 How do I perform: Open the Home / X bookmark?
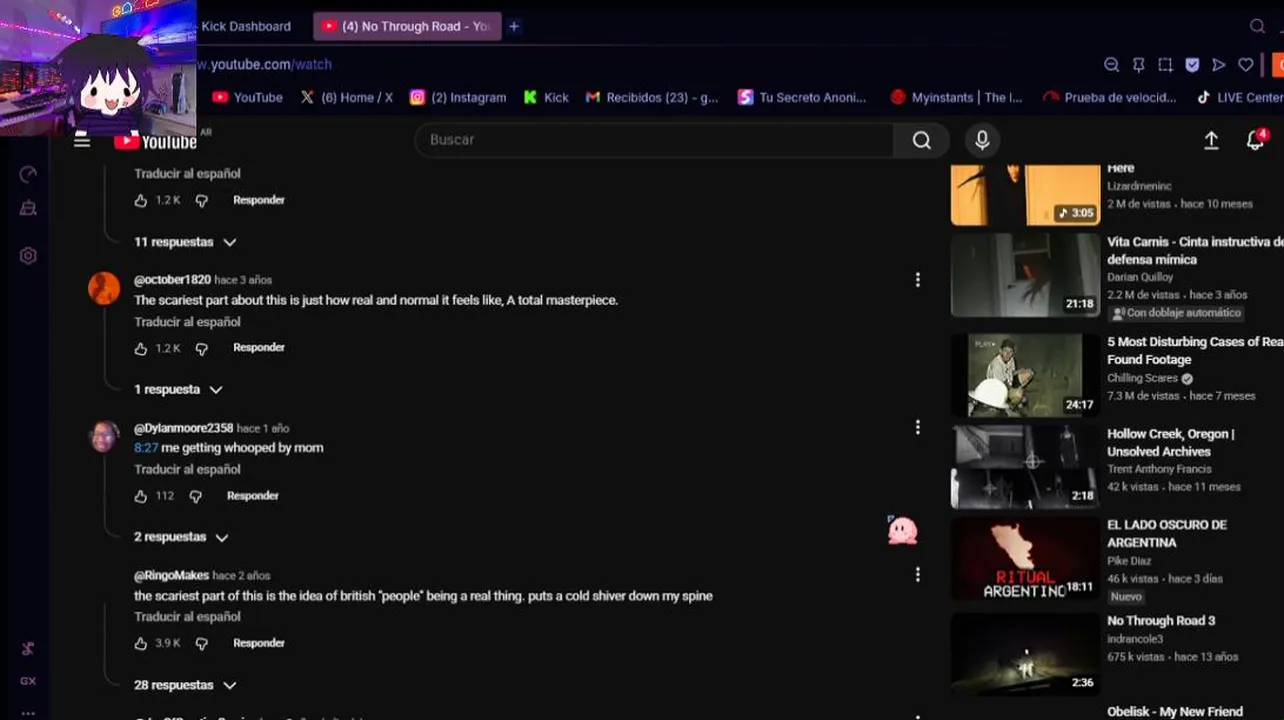347,97
